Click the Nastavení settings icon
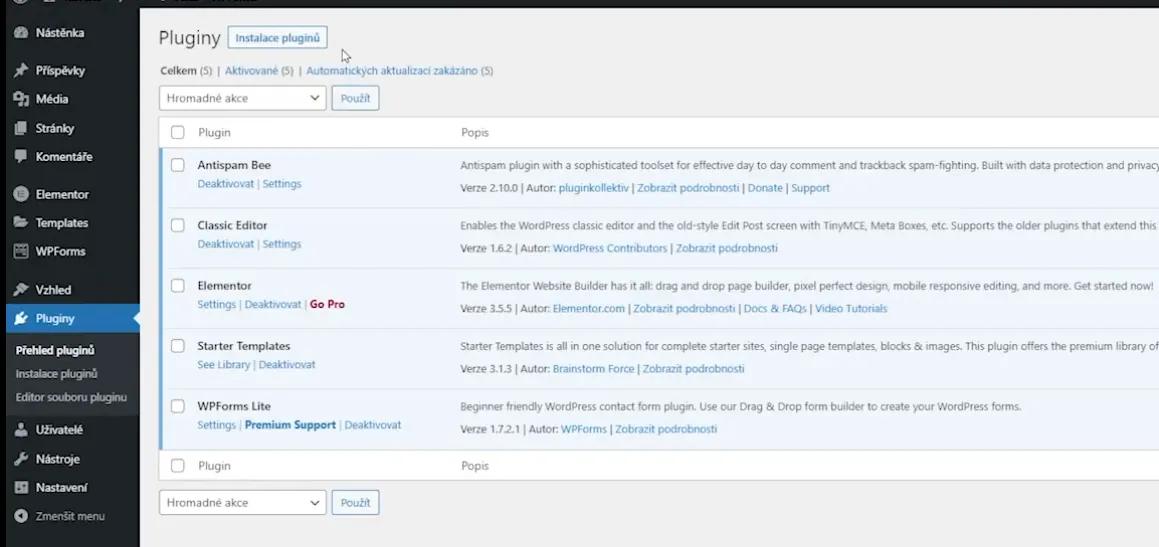 click(x=21, y=488)
